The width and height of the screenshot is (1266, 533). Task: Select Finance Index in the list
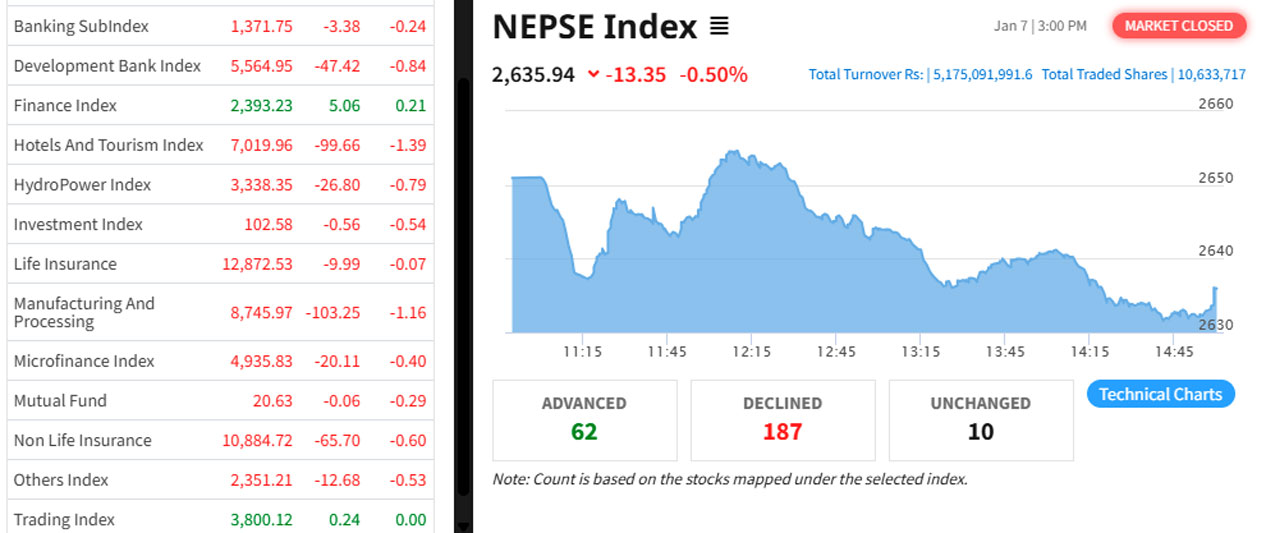65,106
